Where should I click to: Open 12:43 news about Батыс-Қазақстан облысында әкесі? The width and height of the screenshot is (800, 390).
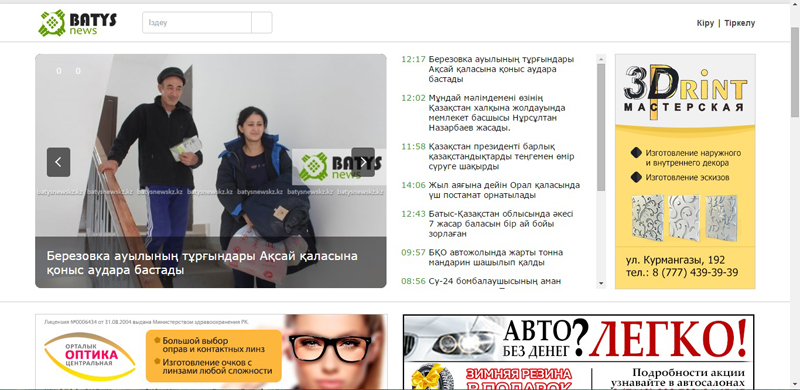[x=501, y=224]
